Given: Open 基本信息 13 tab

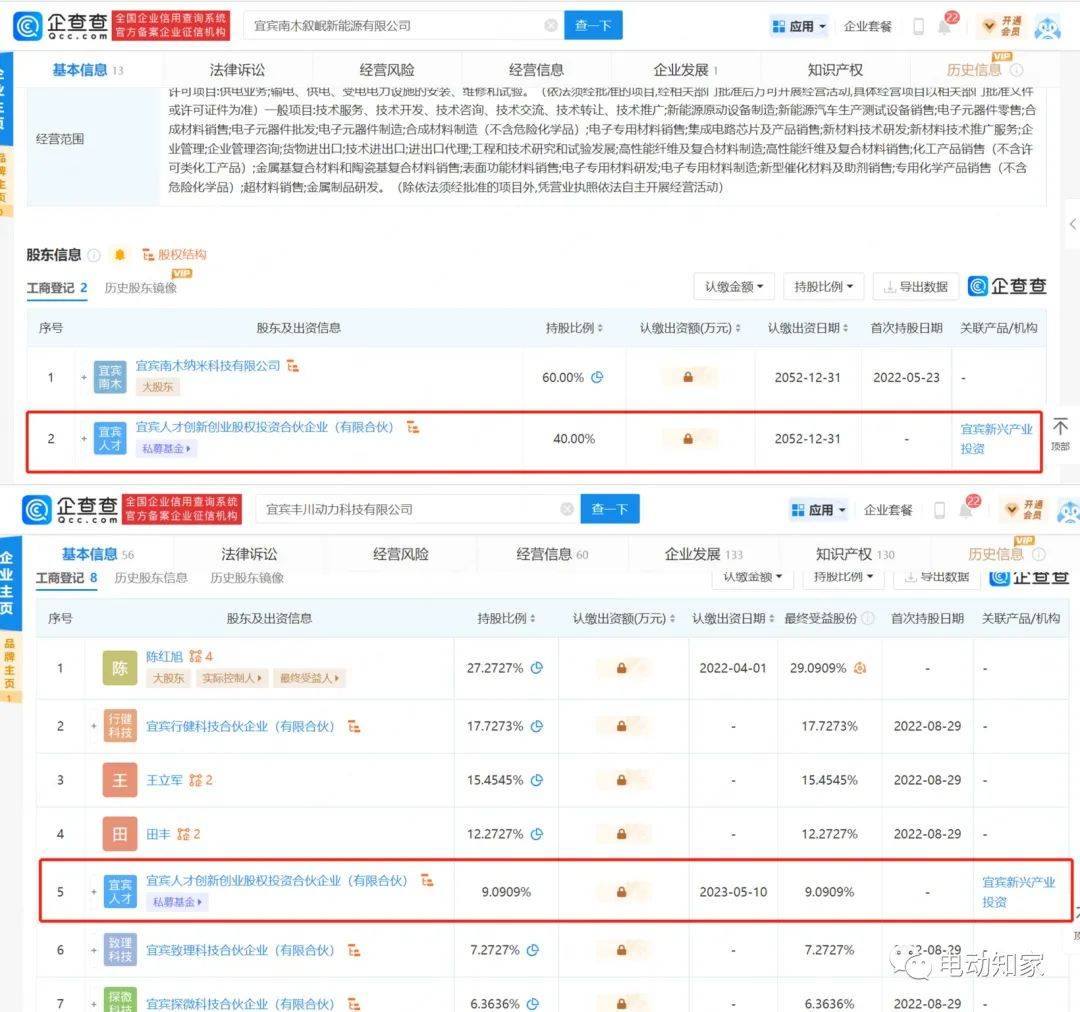Looking at the screenshot, I should 87,70.
